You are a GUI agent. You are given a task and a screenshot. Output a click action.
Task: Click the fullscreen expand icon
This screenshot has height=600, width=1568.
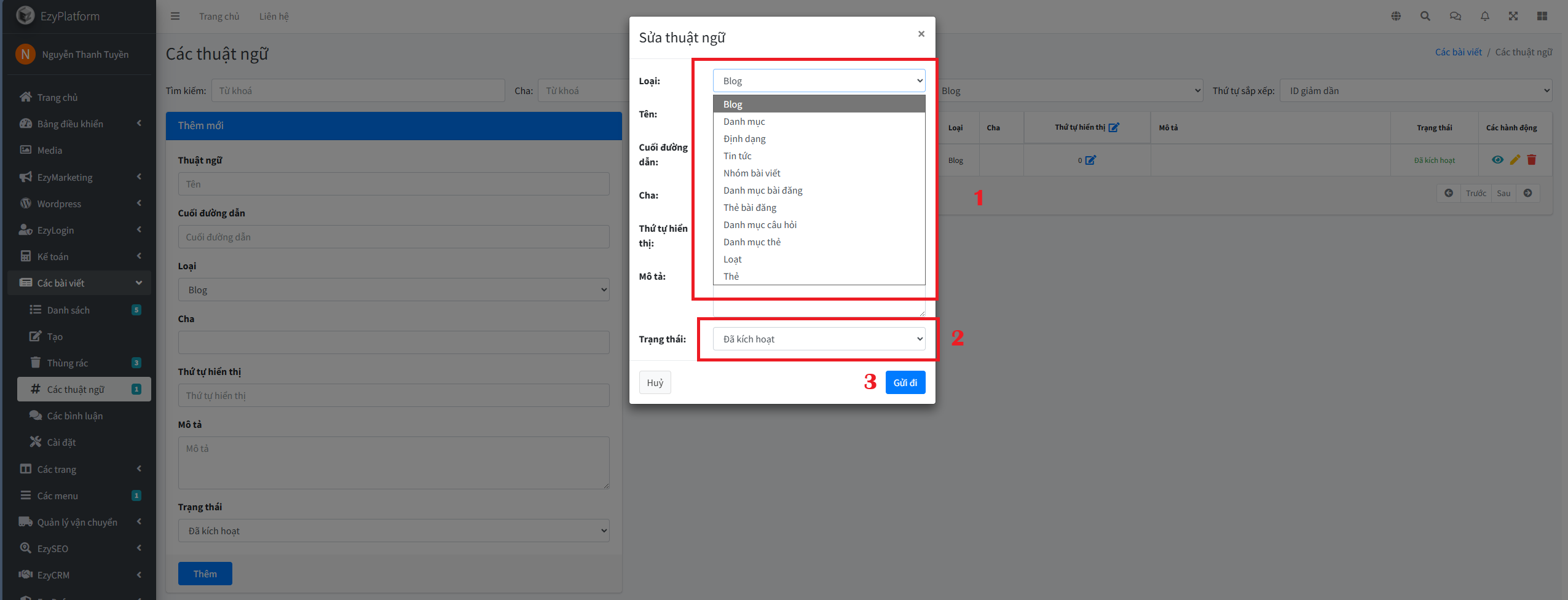[x=1513, y=16]
